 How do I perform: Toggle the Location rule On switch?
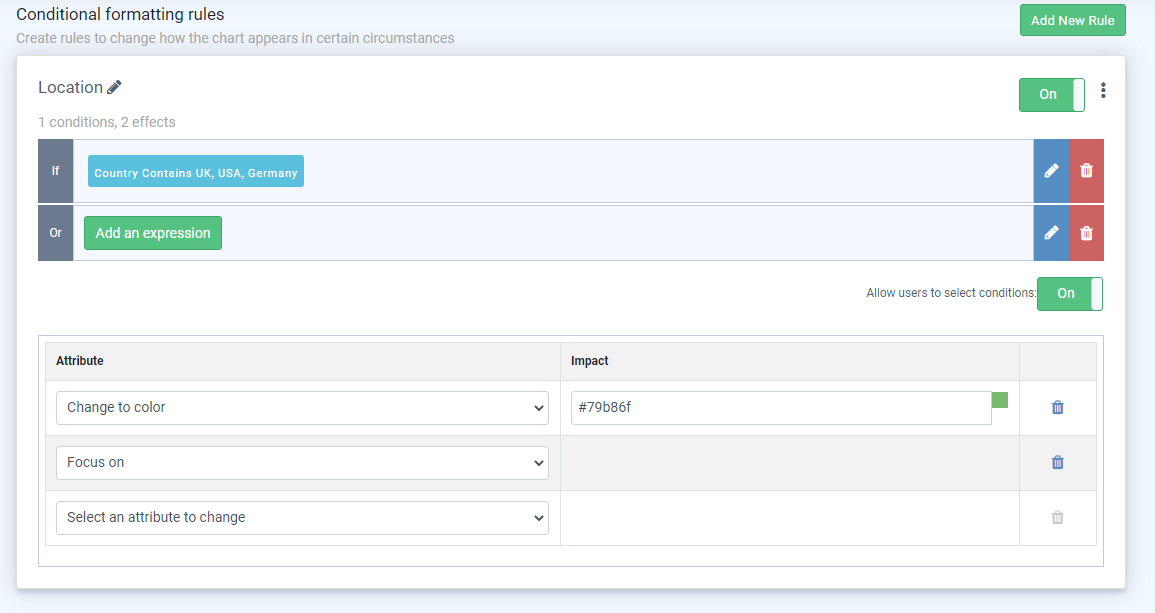pyautogui.click(x=1051, y=95)
